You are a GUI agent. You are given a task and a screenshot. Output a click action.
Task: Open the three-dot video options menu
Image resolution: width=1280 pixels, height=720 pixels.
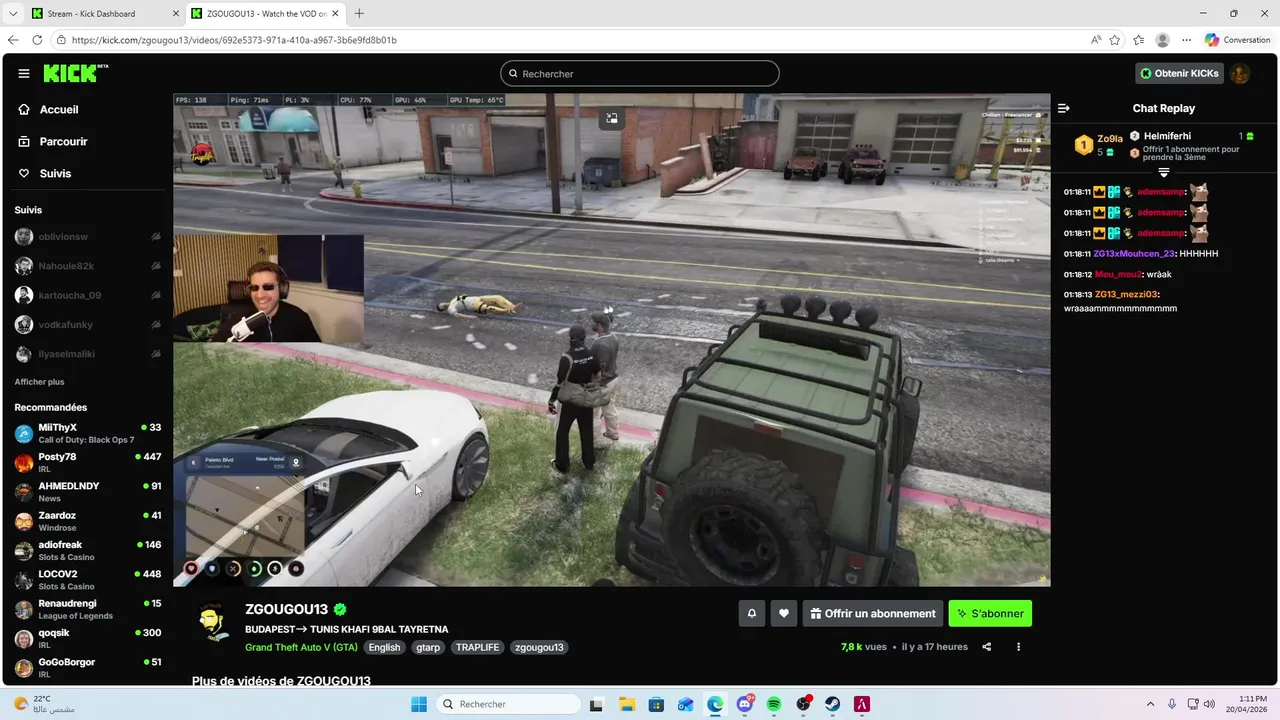1019,647
